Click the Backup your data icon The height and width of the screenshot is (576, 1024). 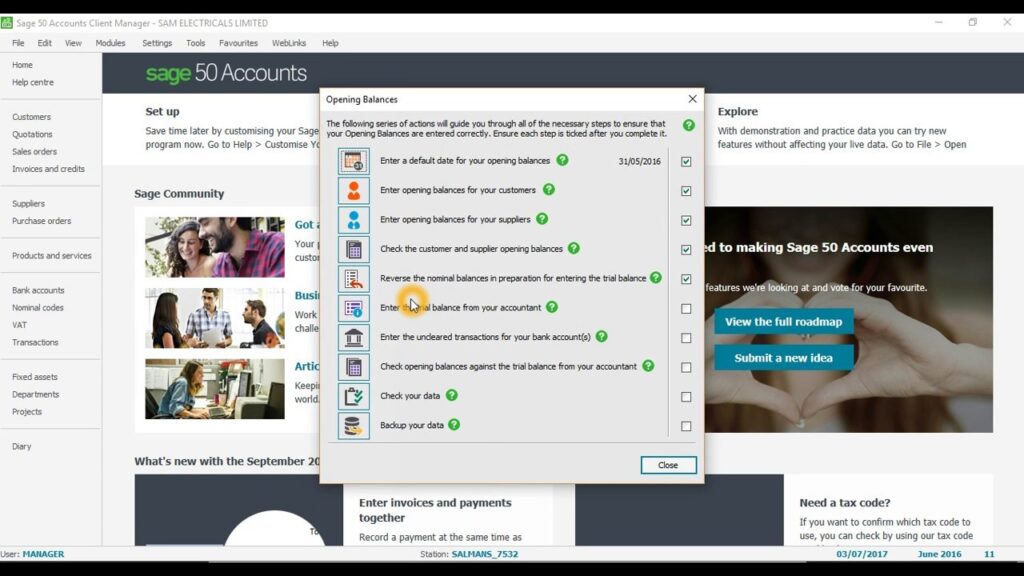tap(353, 426)
